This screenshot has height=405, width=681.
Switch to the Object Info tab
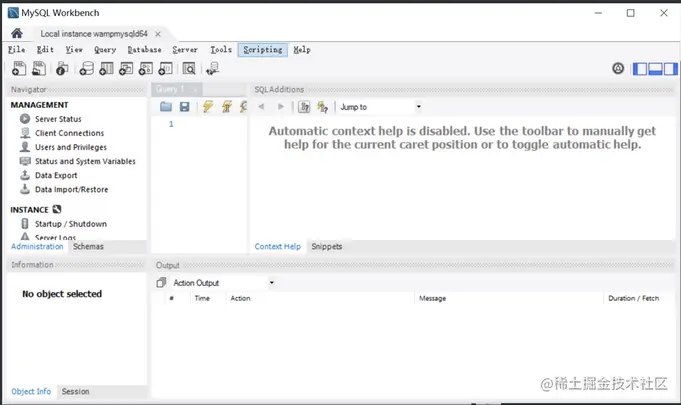click(31, 392)
